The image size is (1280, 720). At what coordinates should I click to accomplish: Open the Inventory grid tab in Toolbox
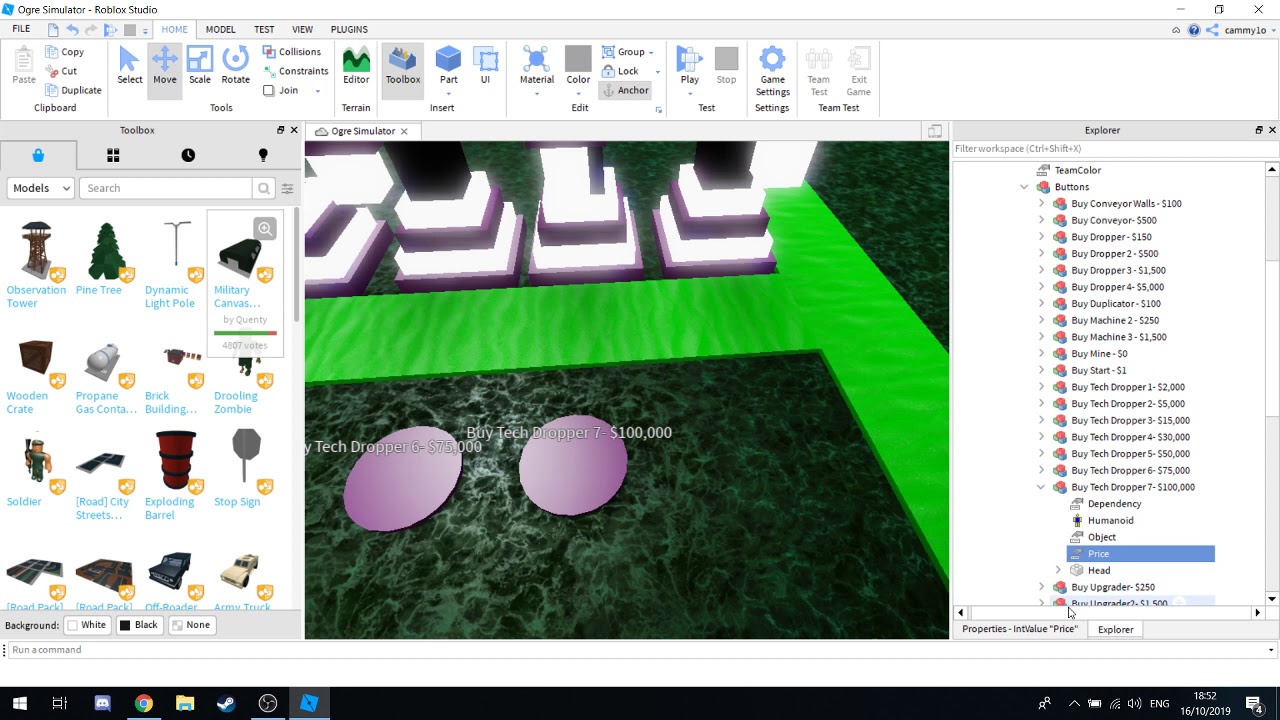pyautogui.click(x=113, y=155)
